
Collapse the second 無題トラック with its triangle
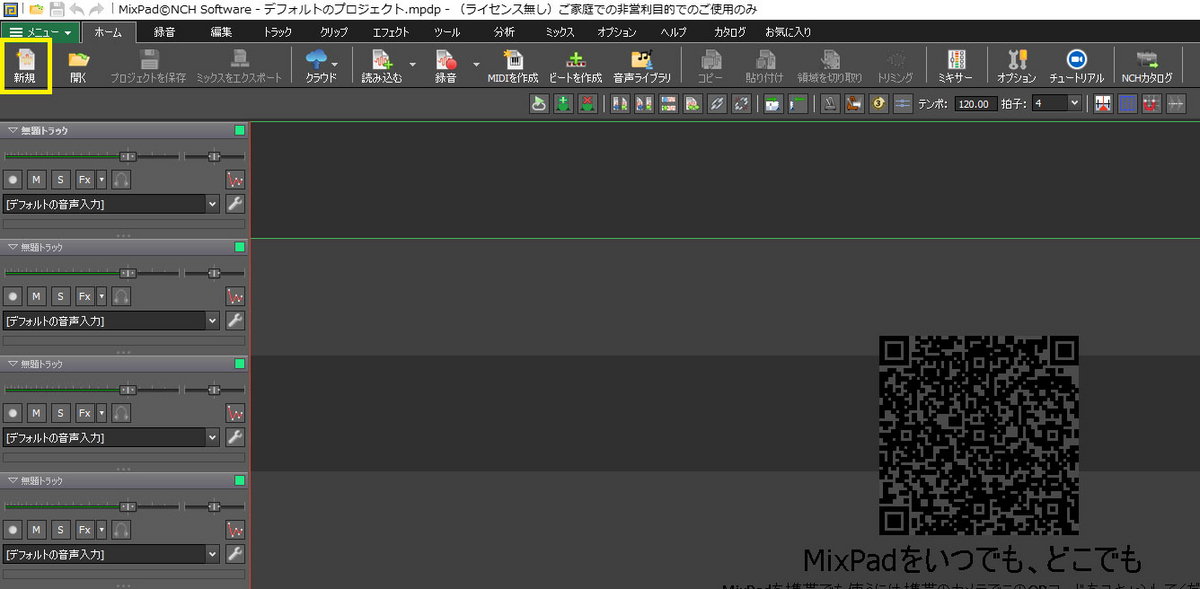click(12, 247)
